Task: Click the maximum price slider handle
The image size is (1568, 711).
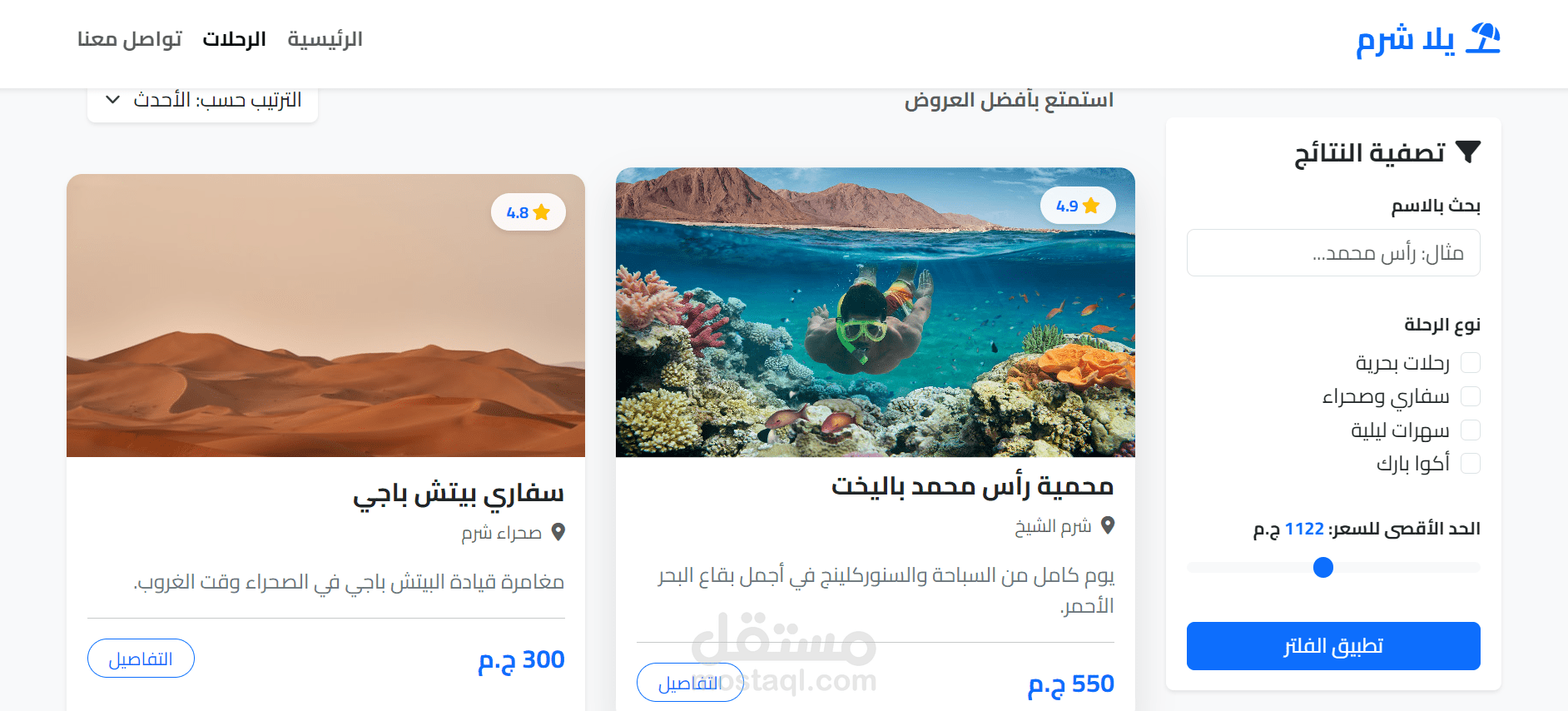Action: coord(1322,567)
